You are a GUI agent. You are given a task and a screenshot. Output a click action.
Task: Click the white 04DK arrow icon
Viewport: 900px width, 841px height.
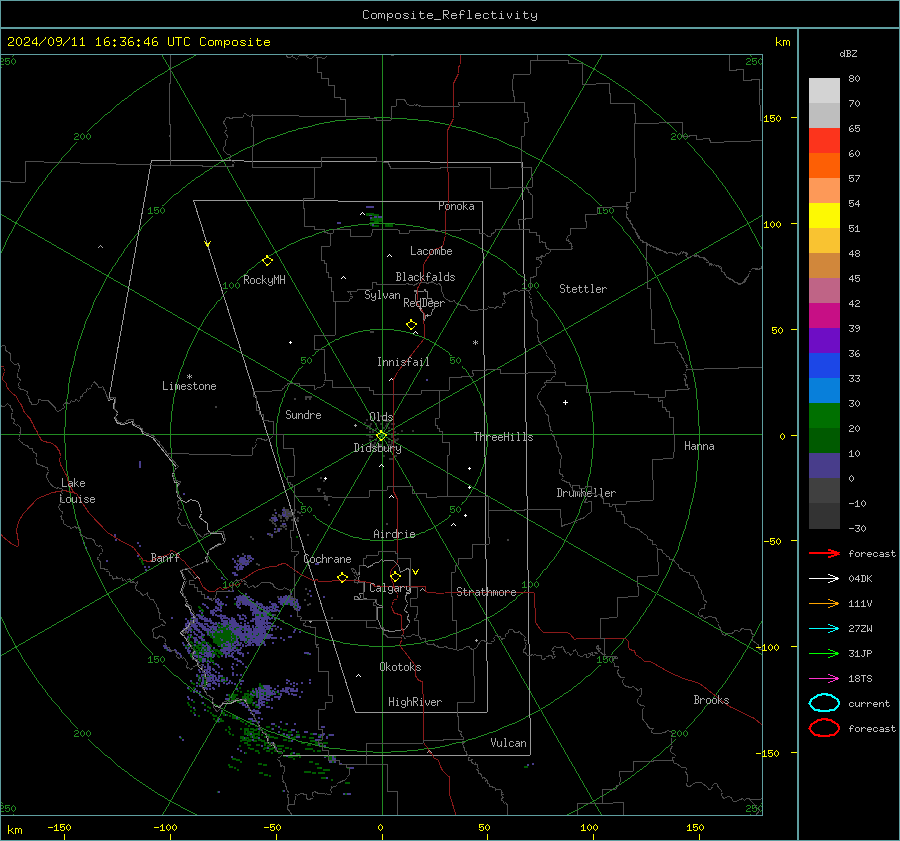[x=824, y=579]
